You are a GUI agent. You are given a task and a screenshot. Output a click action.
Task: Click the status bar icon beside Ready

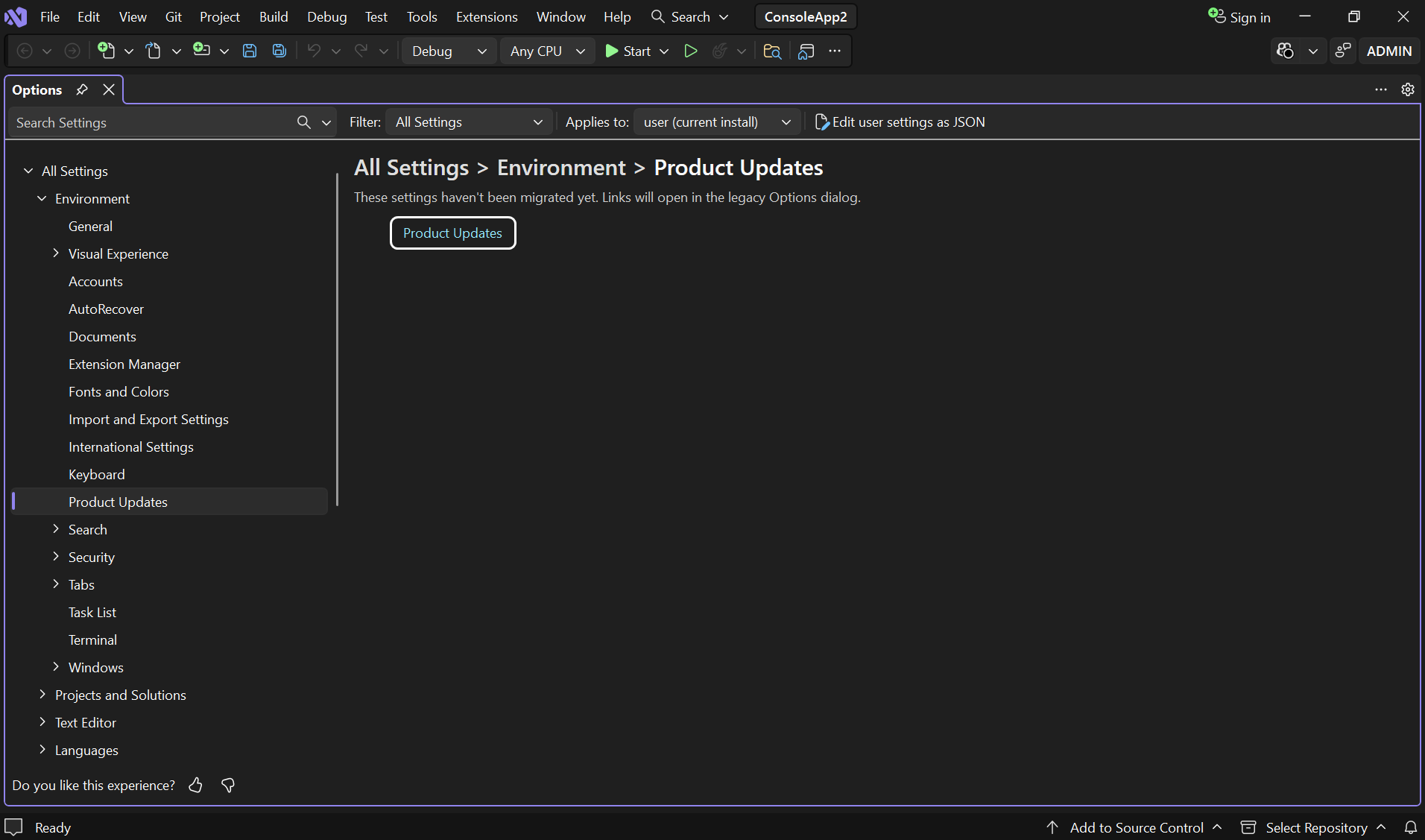[14, 827]
